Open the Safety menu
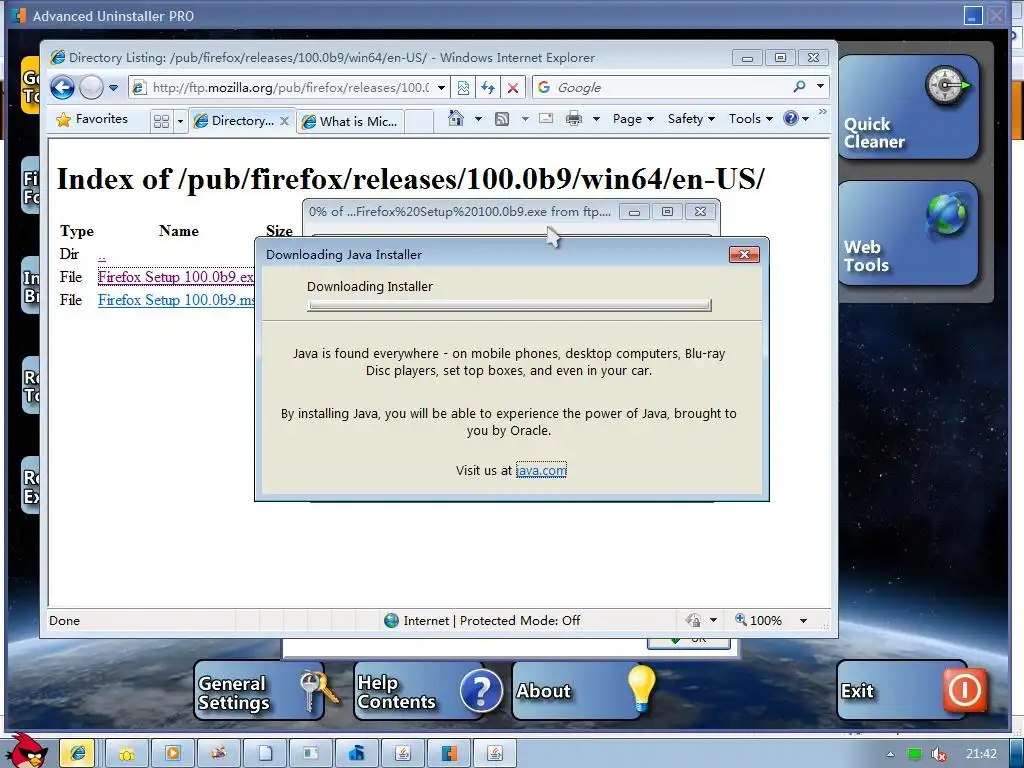Image resolution: width=1024 pixels, height=768 pixels. coord(691,119)
